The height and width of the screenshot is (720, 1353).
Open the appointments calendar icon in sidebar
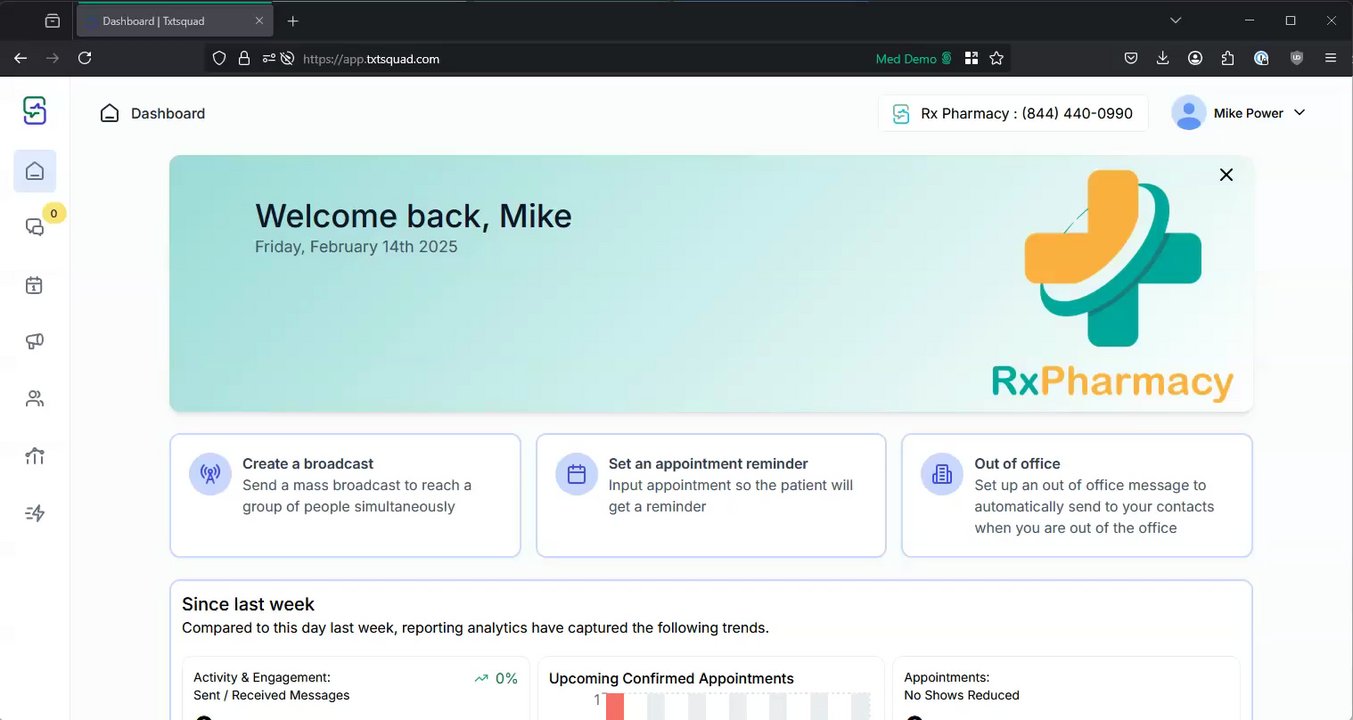(x=35, y=285)
